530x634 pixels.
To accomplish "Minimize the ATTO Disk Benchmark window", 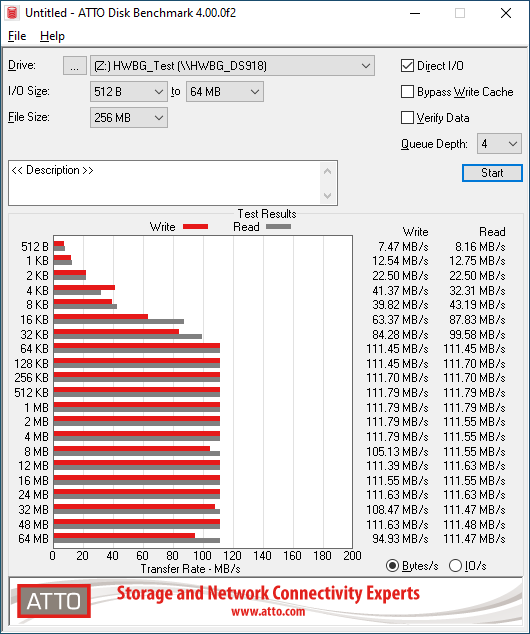I will click(415, 13).
